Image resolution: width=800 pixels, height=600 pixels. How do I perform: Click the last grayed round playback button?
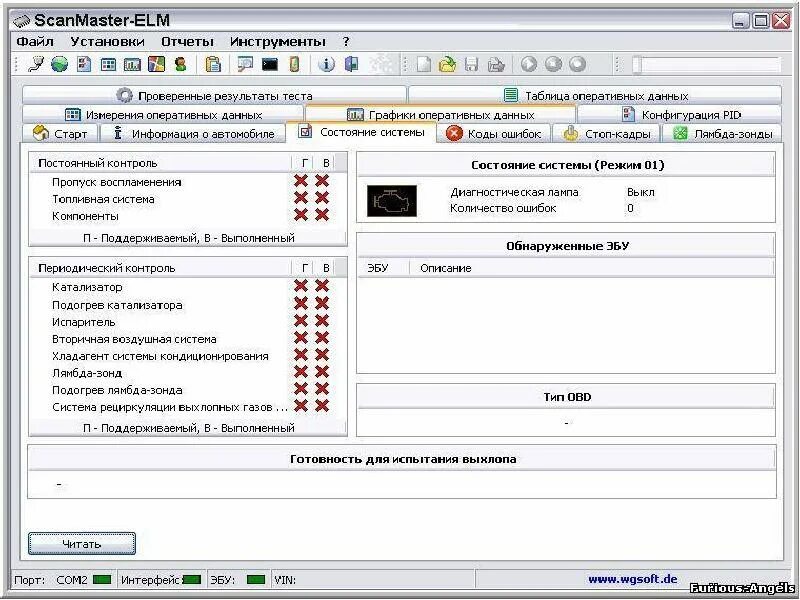click(577, 64)
